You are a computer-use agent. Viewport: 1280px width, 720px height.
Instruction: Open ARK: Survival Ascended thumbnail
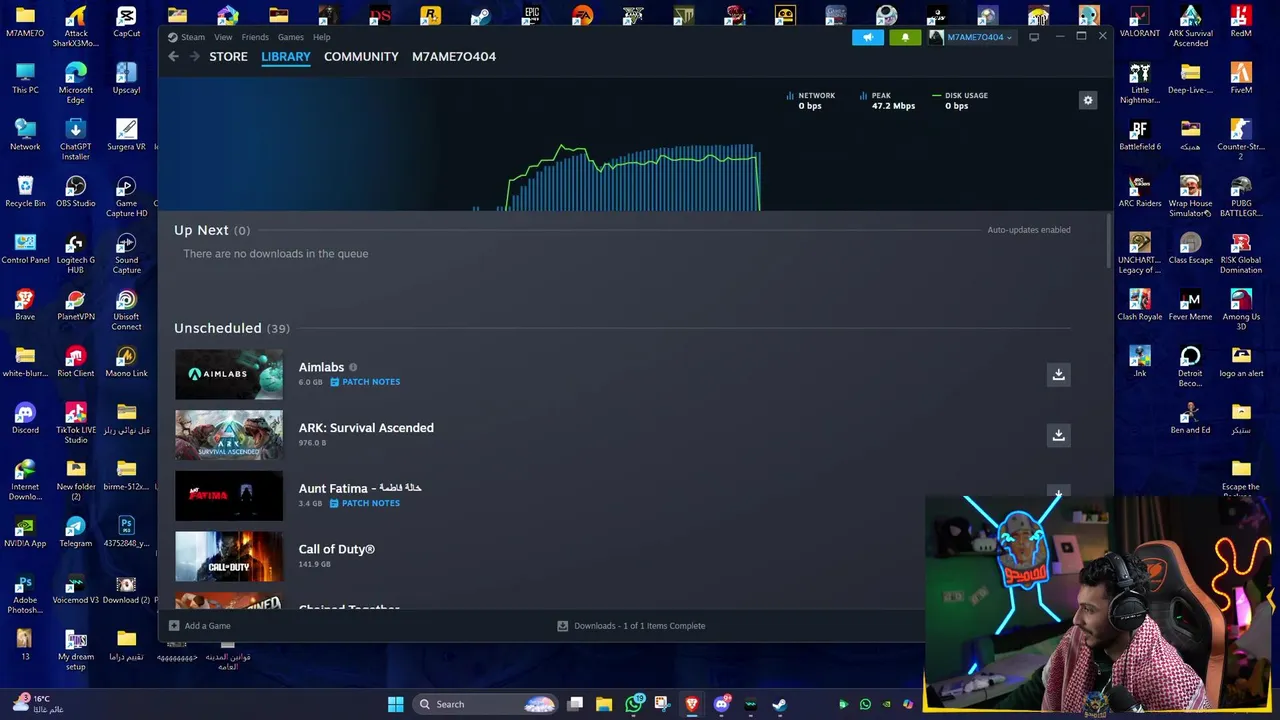pyautogui.click(x=229, y=435)
